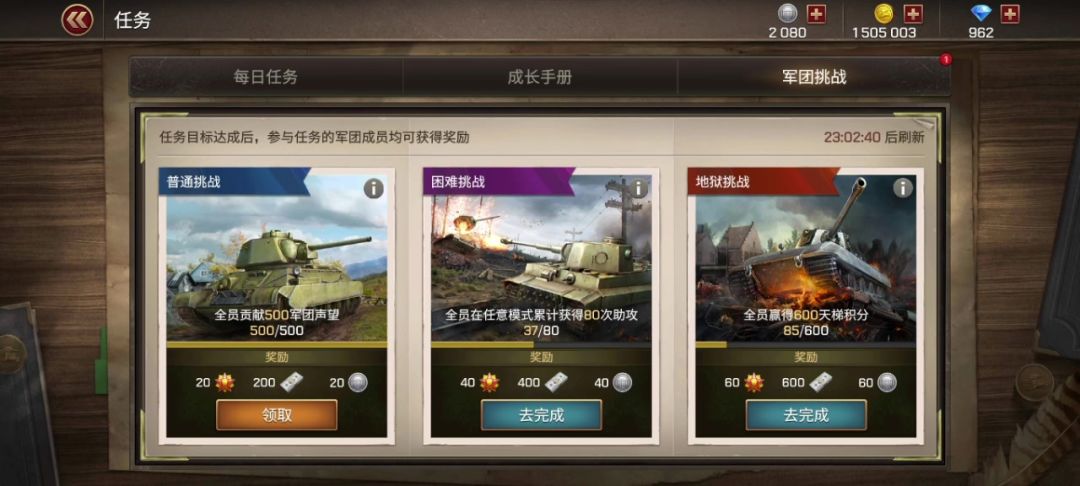
Task: Switch to the 成长手册 tab
Action: coord(540,77)
